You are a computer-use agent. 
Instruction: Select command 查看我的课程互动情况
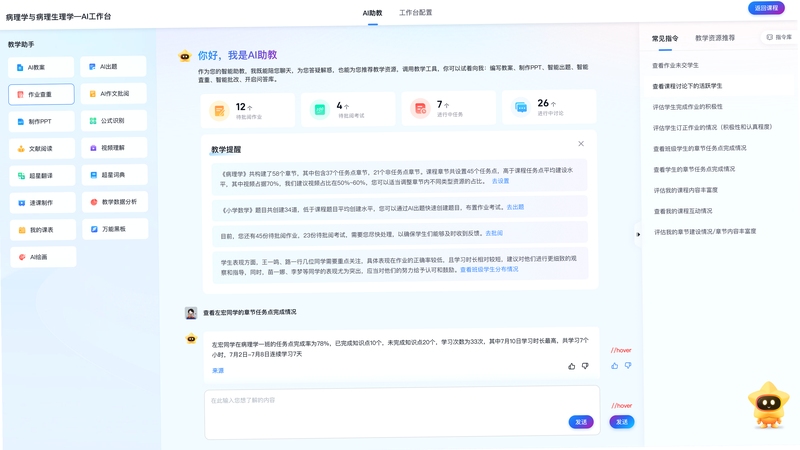(x=683, y=211)
